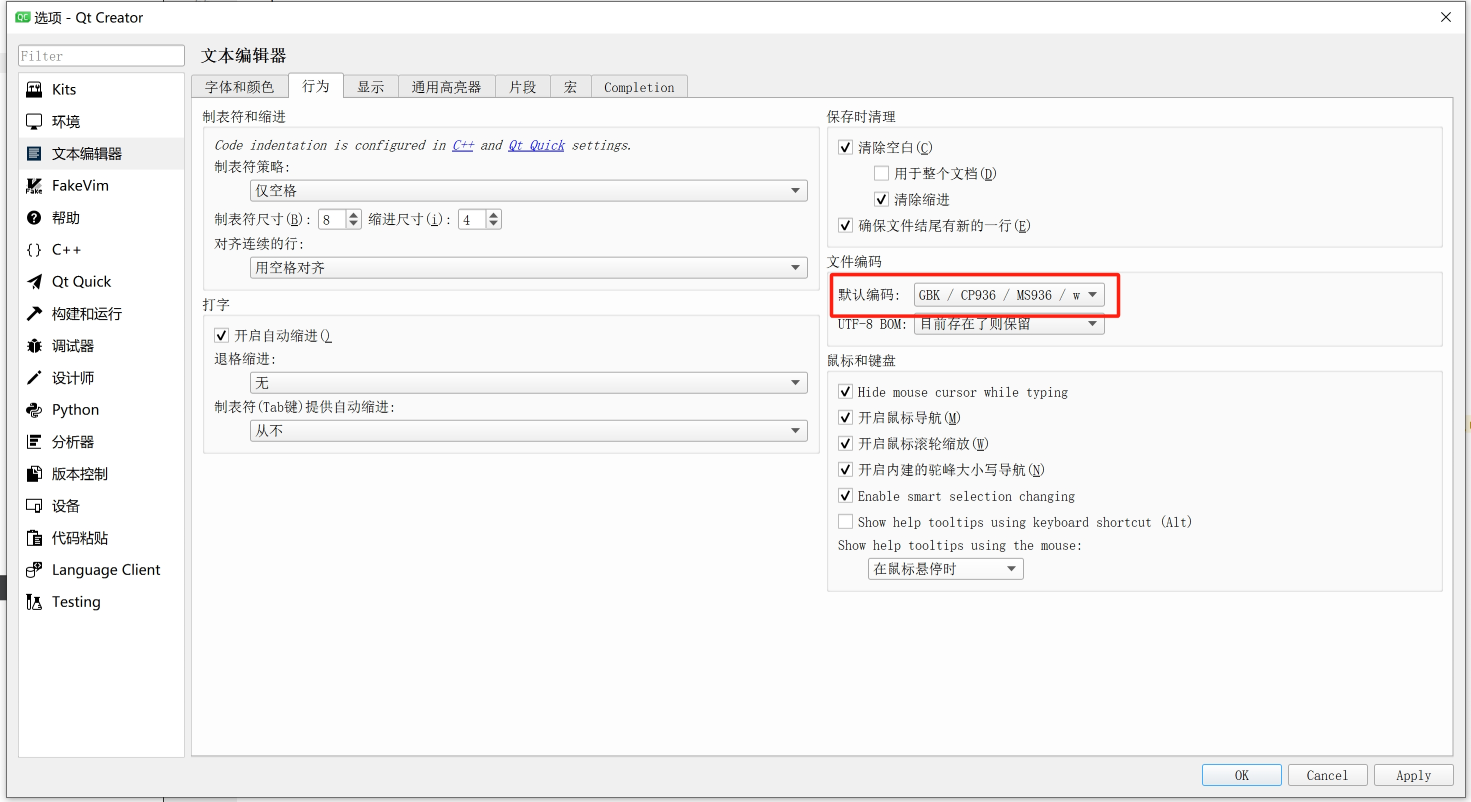Switch to the 宏 tab

(571, 87)
